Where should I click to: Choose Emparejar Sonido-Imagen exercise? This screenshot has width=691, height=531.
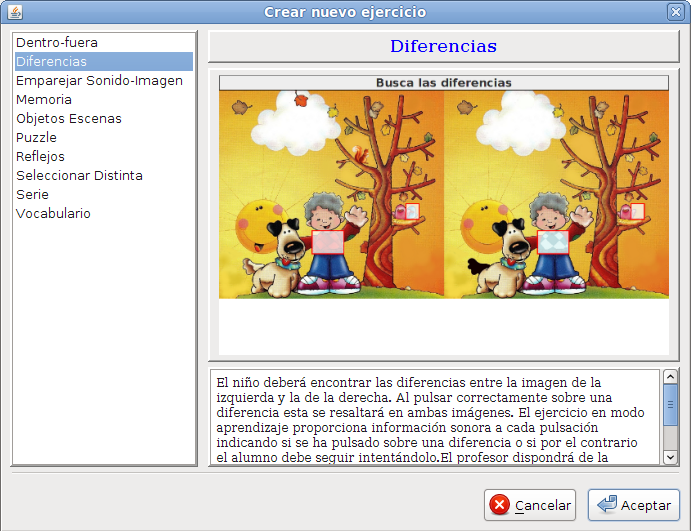click(104, 81)
